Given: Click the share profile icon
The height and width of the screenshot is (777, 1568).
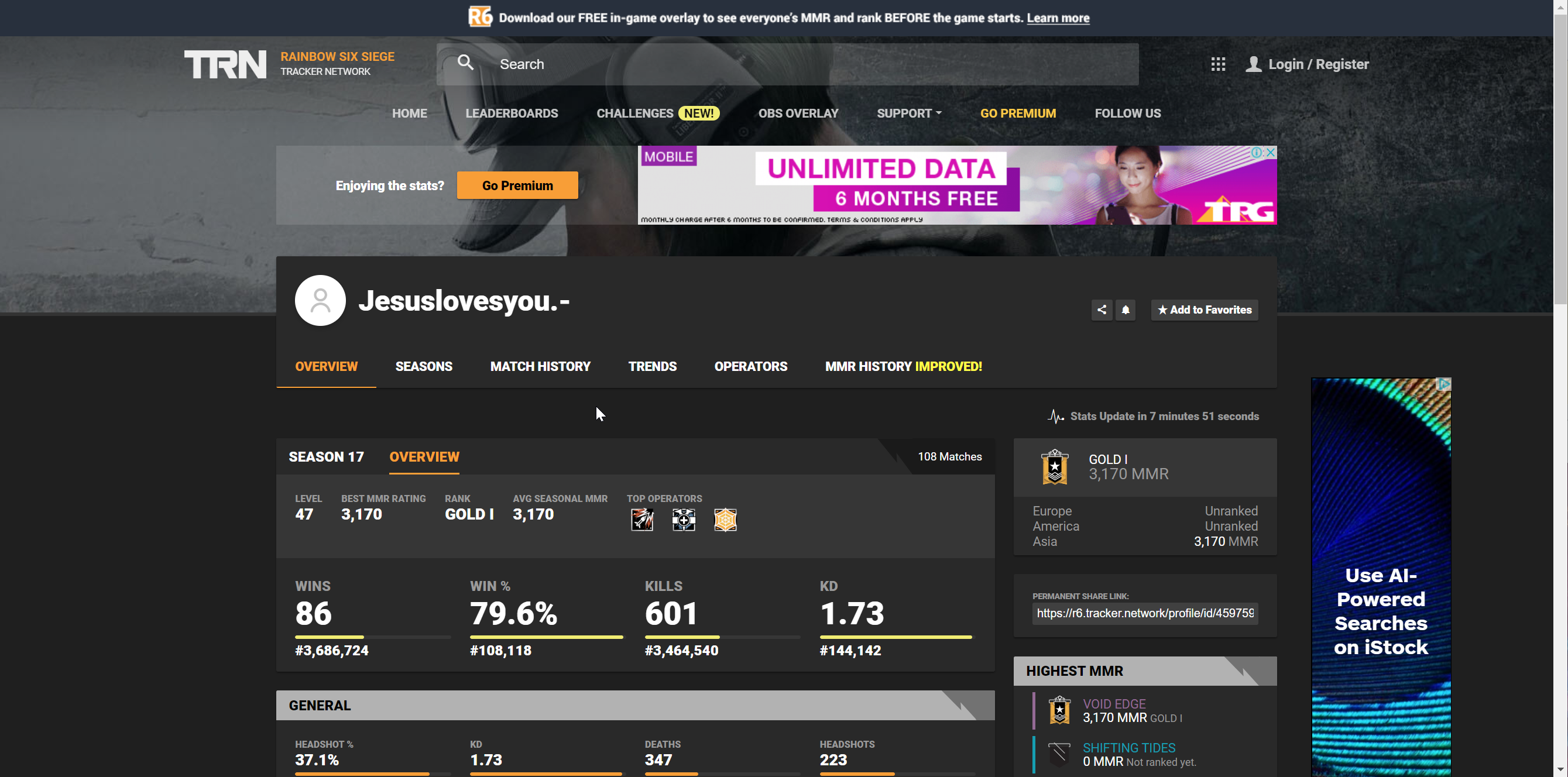Looking at the screenshot, I should pos(1101,310).
